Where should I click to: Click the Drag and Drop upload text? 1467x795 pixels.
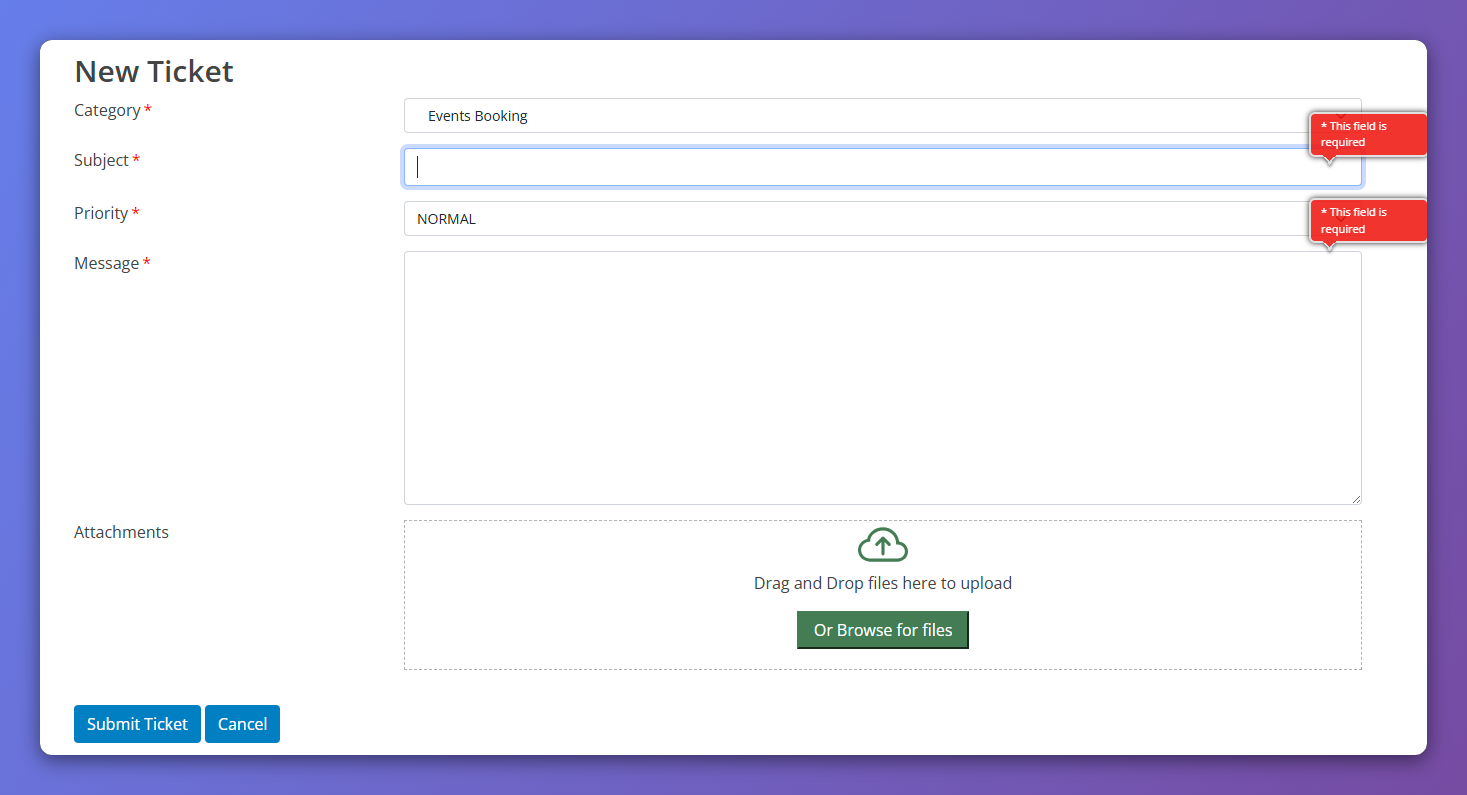[x=882, y=583]
